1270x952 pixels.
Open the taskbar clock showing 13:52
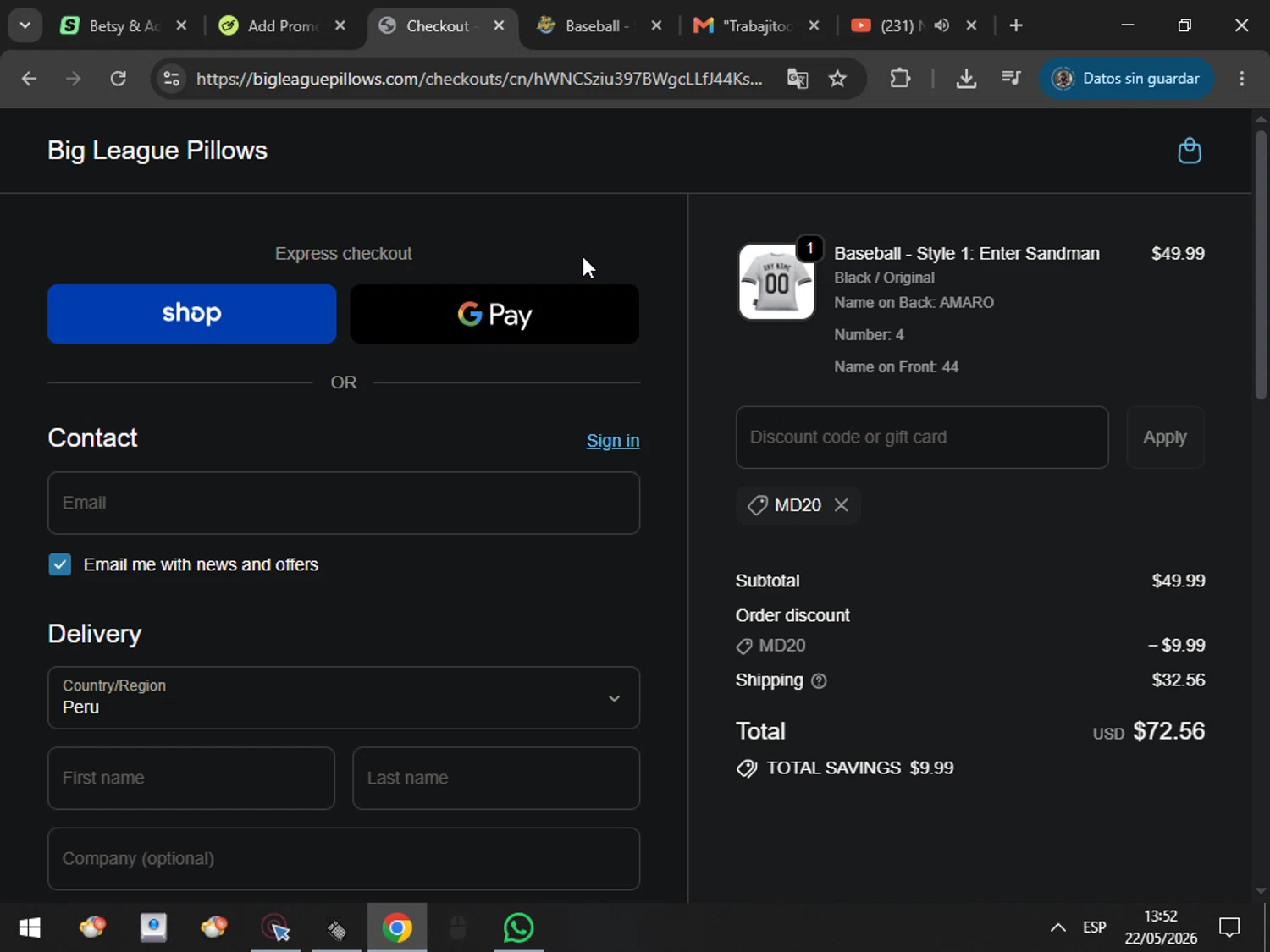coord(1161,927)
